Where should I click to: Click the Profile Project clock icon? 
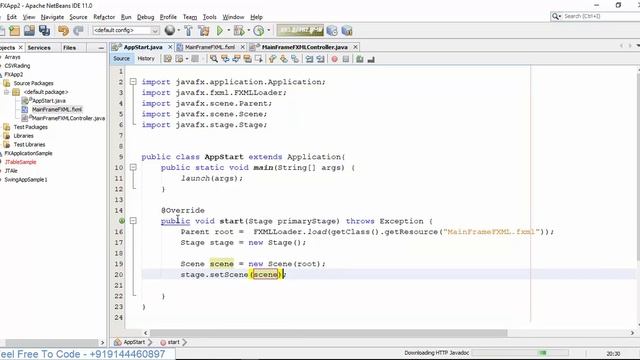[258, 31]
